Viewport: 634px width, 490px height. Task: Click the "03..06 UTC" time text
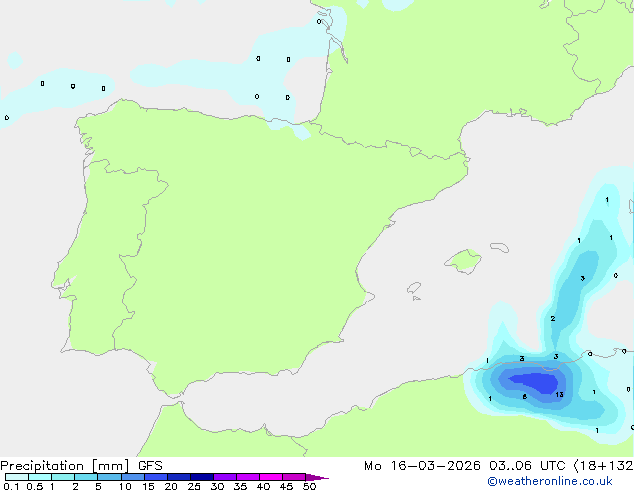point(527,466)
